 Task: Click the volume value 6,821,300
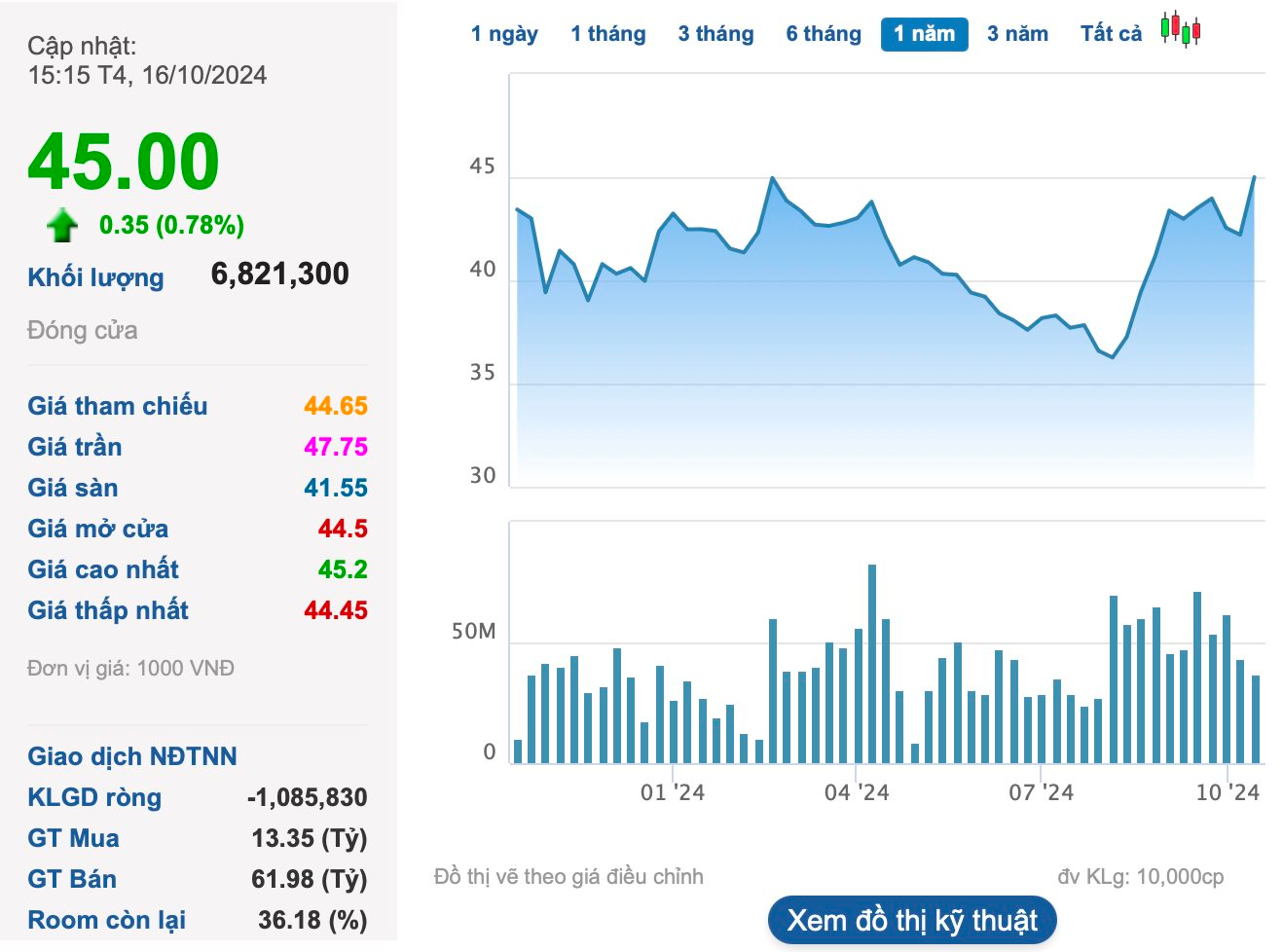click(x=280, y=274)
